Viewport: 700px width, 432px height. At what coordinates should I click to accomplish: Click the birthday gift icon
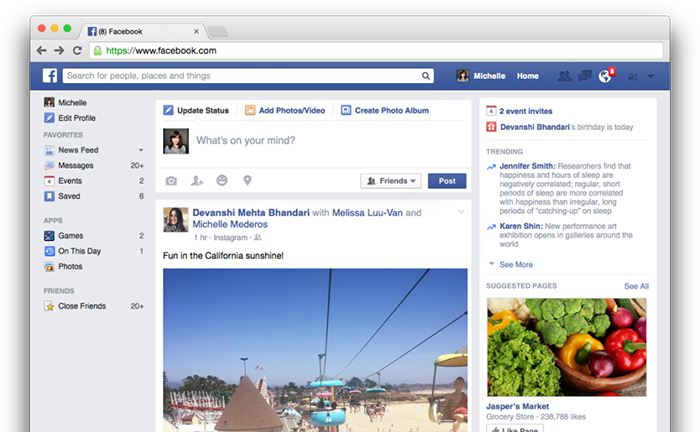[491, 127]
